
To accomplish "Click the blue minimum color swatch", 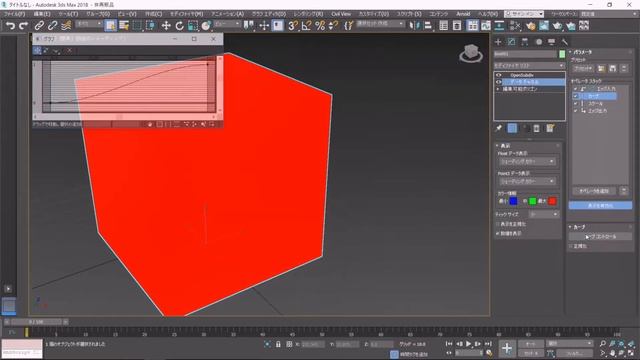I will coord(513,201).
